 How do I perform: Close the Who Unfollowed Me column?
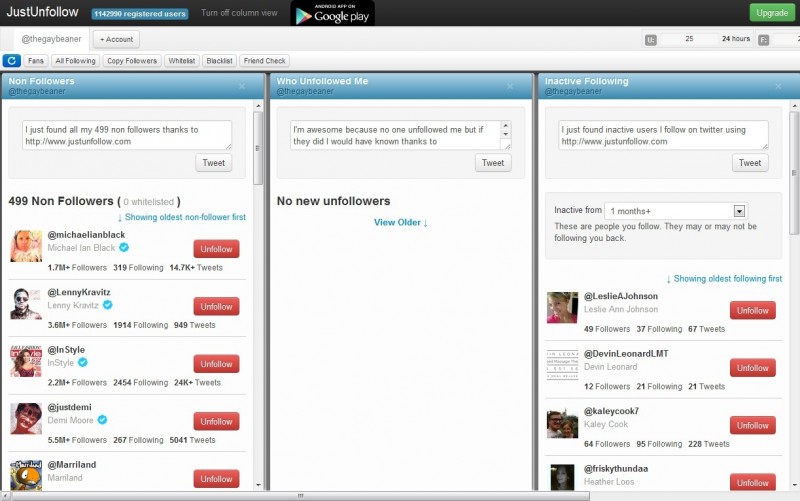510,86
